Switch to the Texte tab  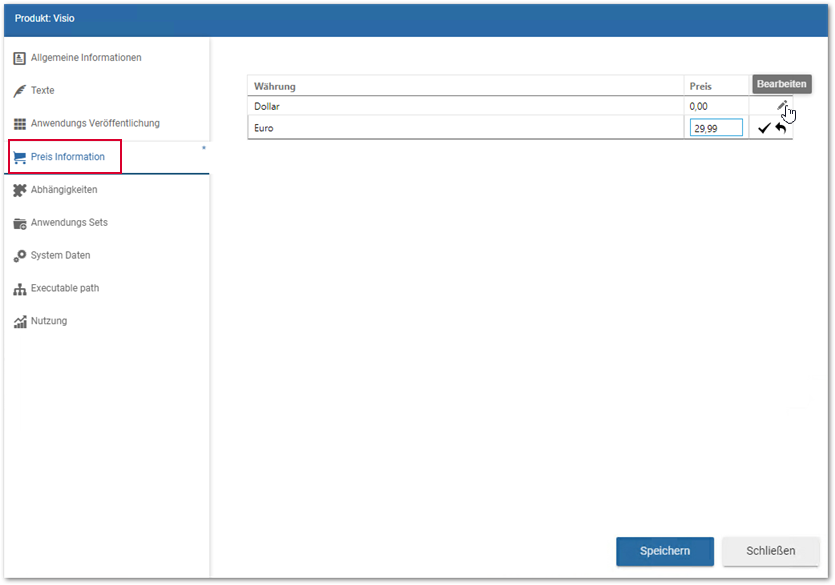point(107,90)
